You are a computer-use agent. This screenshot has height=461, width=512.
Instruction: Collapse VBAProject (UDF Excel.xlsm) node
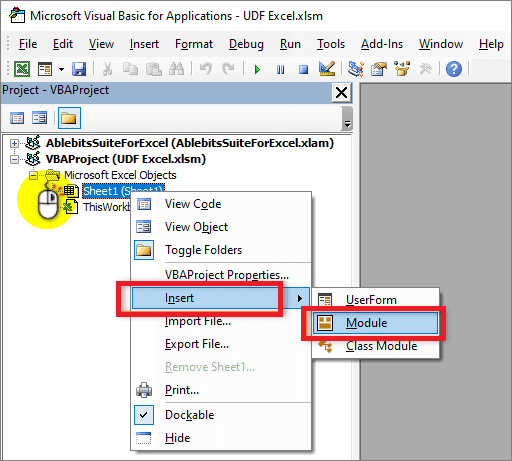point(14,160)
